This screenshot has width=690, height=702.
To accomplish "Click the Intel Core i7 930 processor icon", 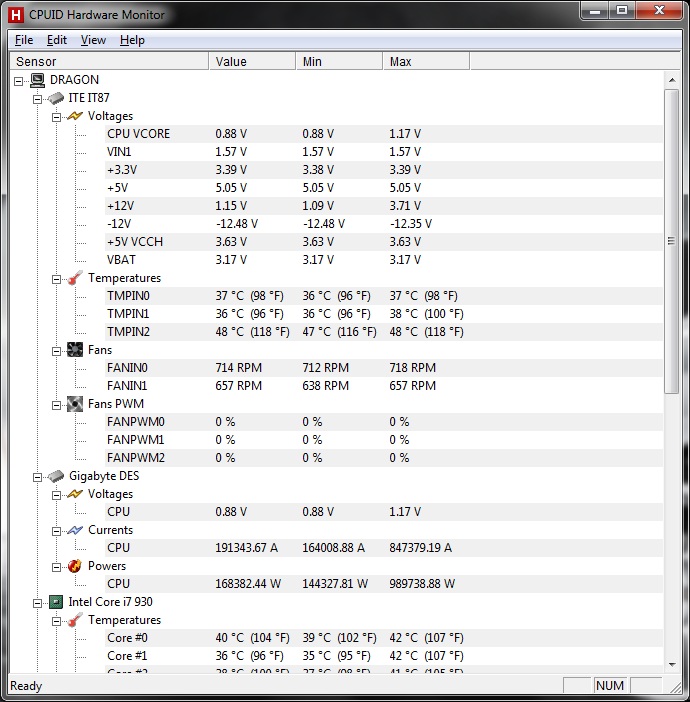I will tap(56, 602).
